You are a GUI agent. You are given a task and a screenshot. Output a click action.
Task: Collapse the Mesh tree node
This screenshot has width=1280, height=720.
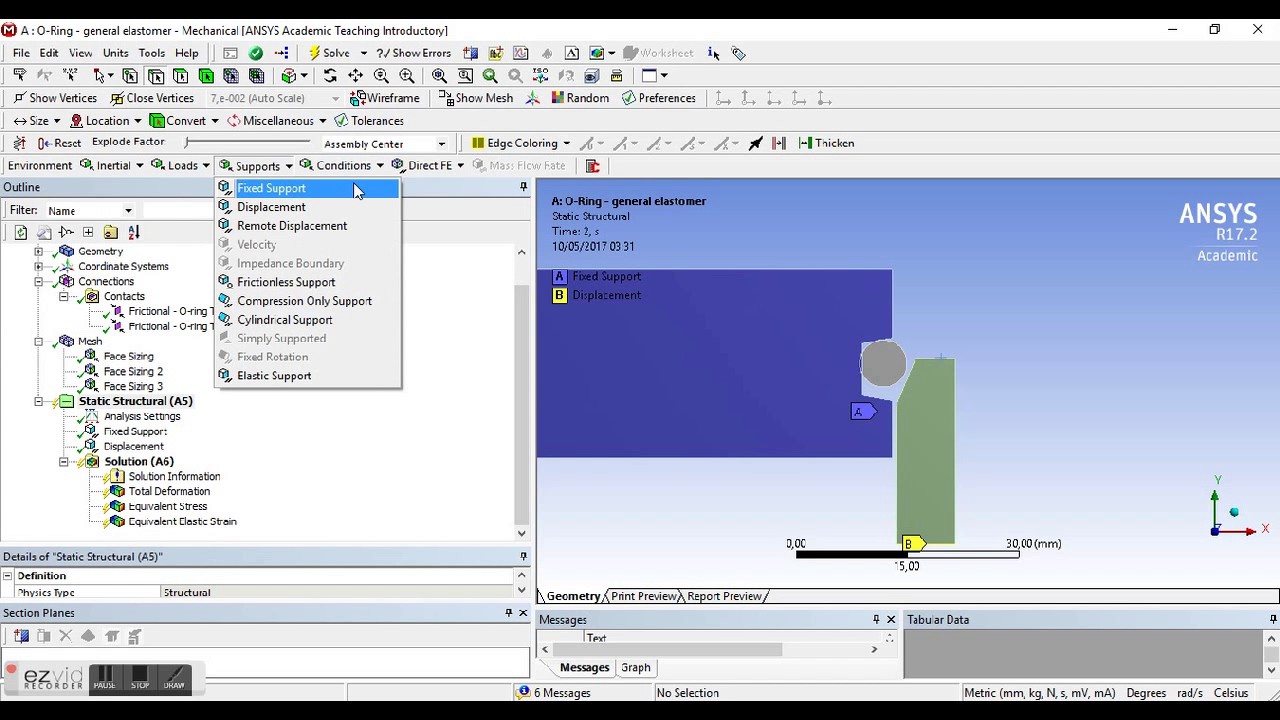39,342
